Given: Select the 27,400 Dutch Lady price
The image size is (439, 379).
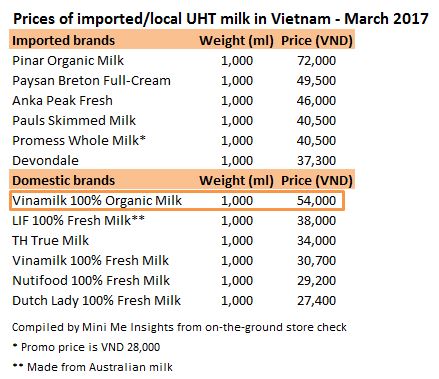Looking at the screenshot, I should 316,301.
